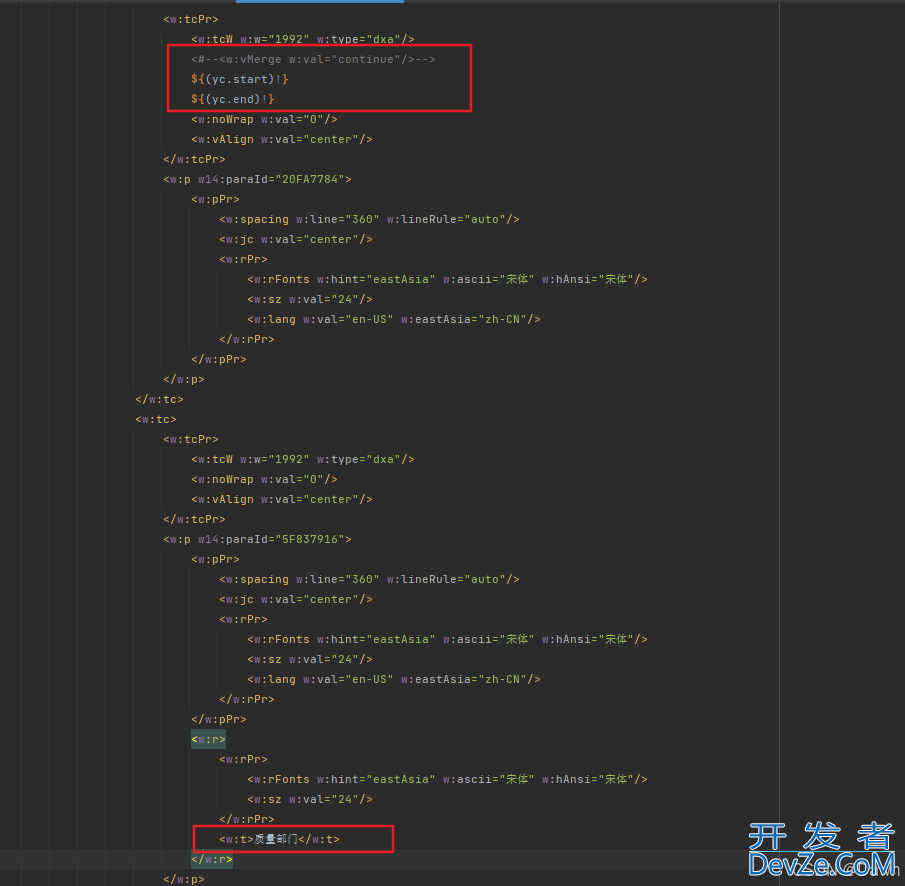Click the commented-out w:vMerge continue line
The height and width of the screenshot is (886, 905).
click(x=313, y=59)
